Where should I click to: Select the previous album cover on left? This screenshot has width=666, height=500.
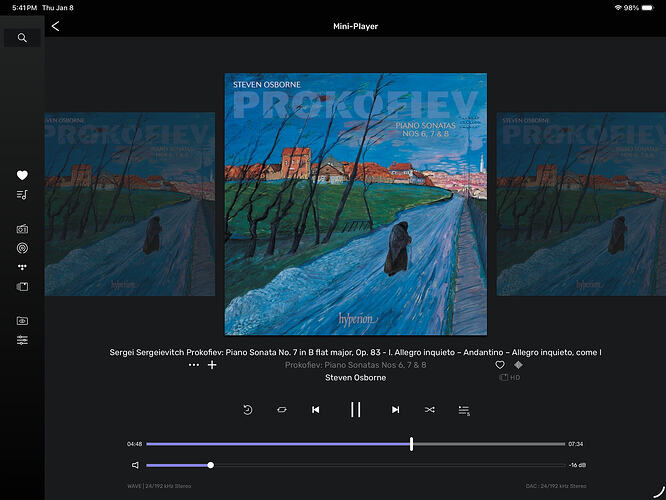coord(130,204)
